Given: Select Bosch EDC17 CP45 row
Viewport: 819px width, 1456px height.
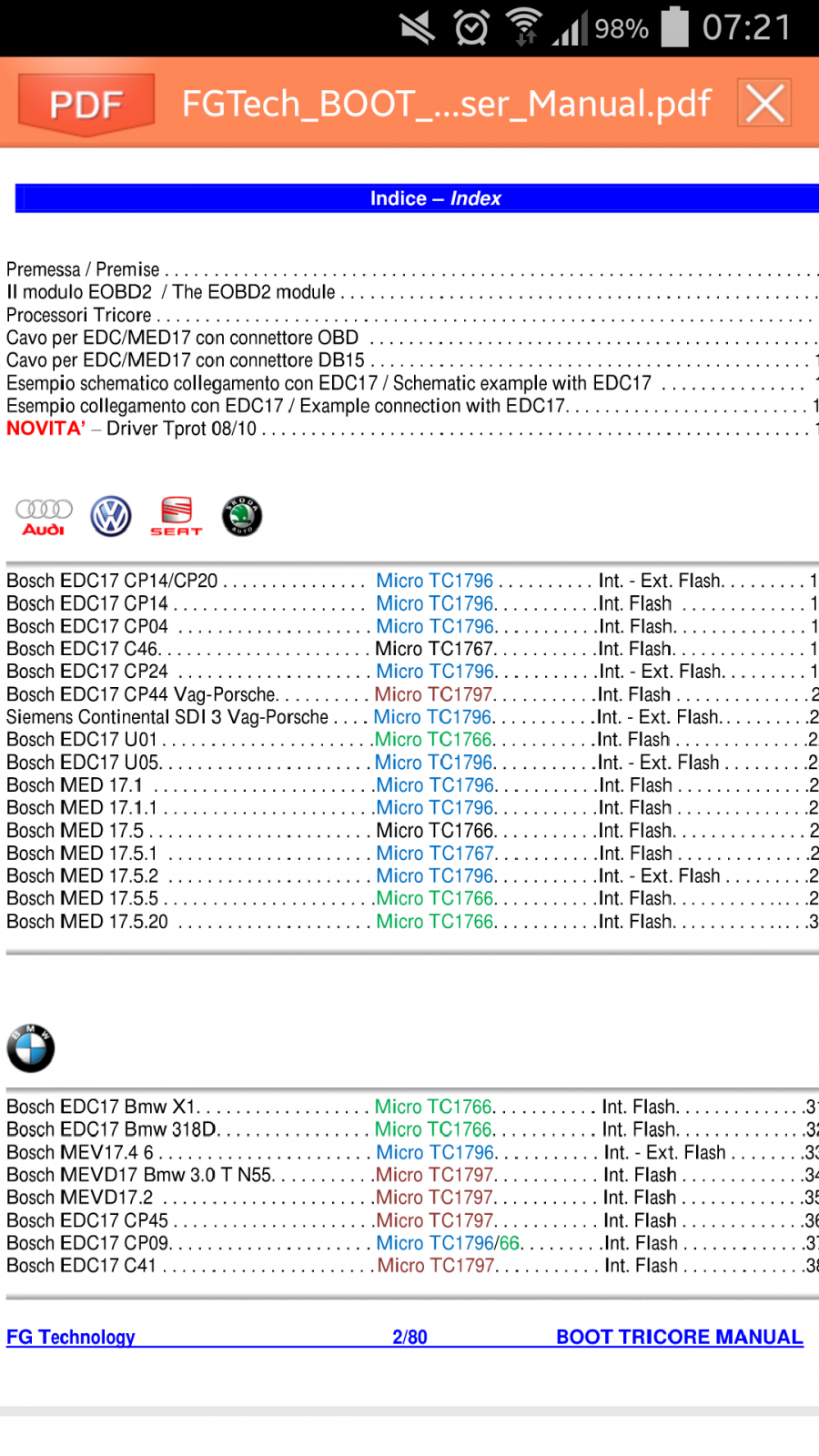Looking at the screenshot, I should (x=412, y=1220).
